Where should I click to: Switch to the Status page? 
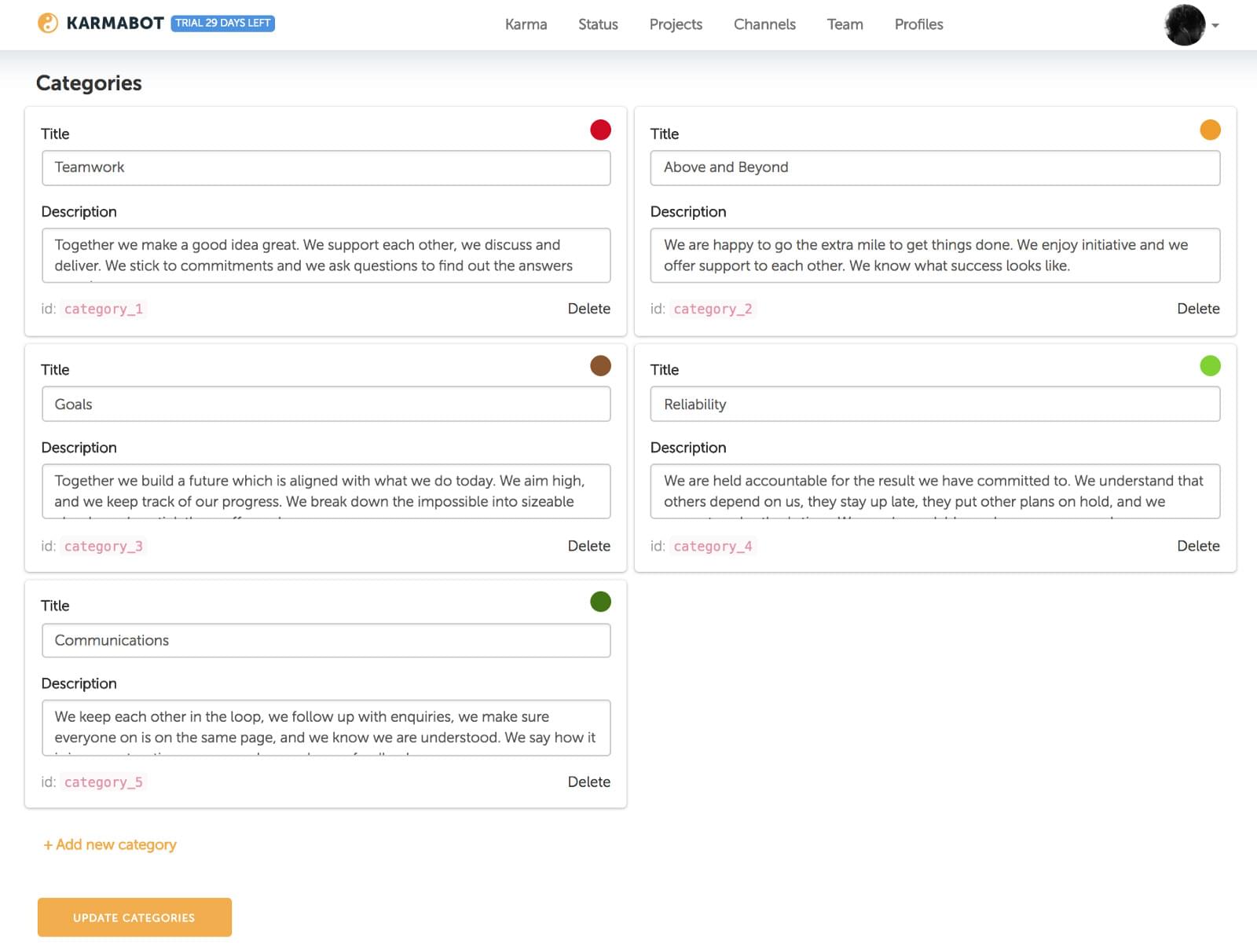point(597,24)
